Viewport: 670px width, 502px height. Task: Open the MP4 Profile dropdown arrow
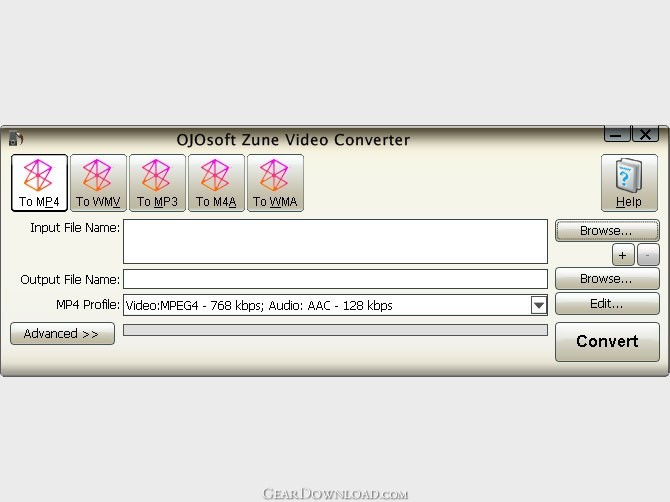tap(539, 305)
